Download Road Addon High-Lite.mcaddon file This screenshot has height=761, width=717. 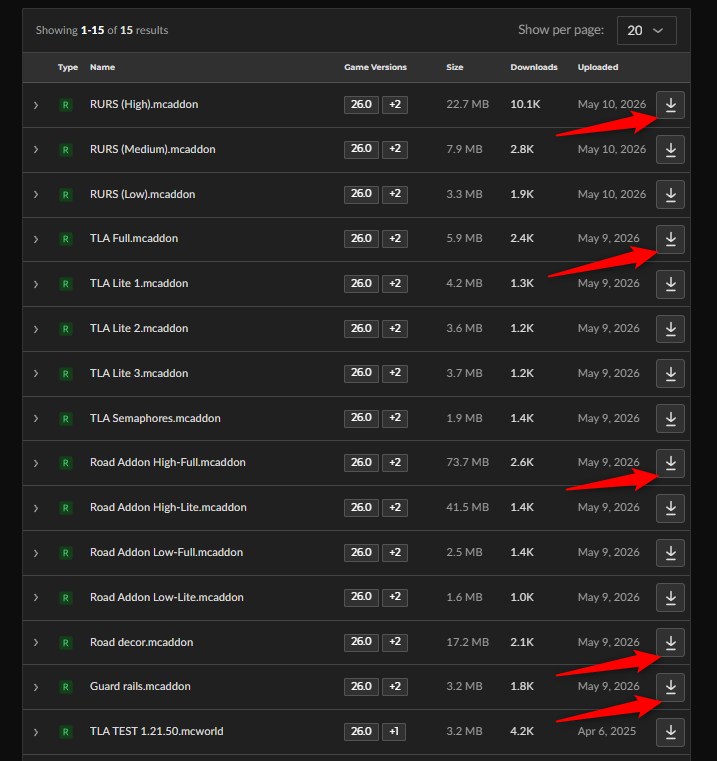tap(670, 508)
